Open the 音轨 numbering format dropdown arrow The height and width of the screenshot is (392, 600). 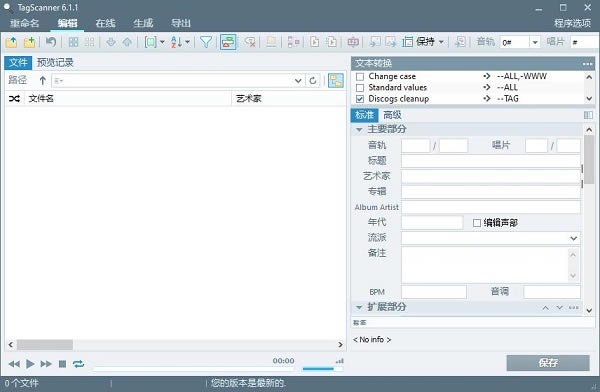pyautogui.click(x=535, y=42)
